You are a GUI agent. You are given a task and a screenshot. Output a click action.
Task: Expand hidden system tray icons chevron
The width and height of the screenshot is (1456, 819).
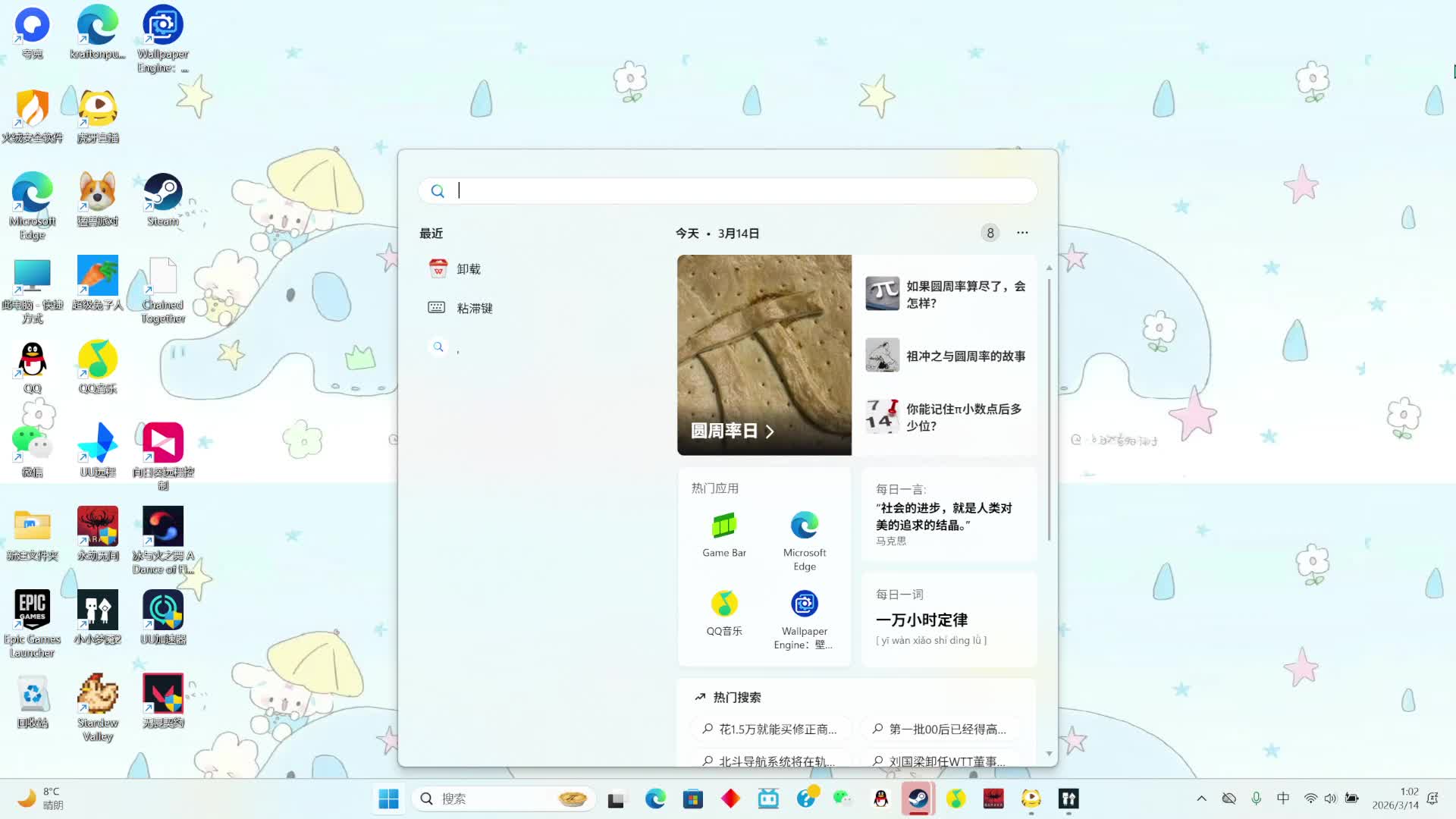pyautogui.click(x=1201, y=799)
